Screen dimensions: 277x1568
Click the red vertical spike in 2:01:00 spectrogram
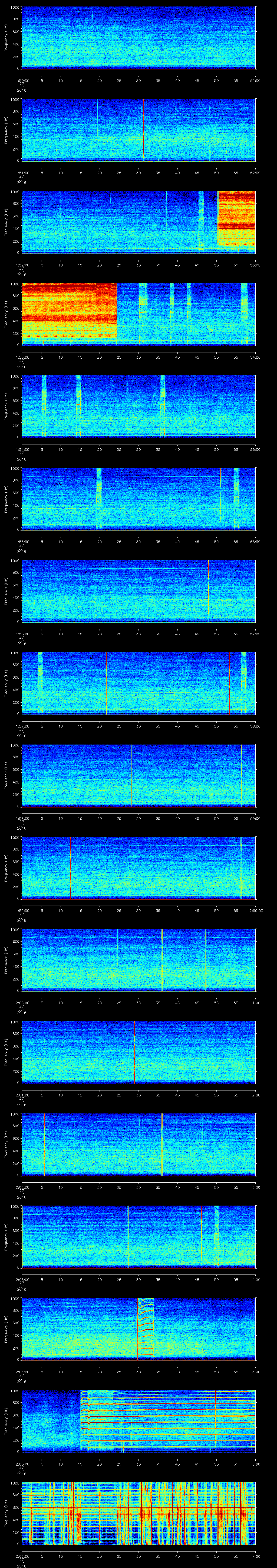(134, 1052)
